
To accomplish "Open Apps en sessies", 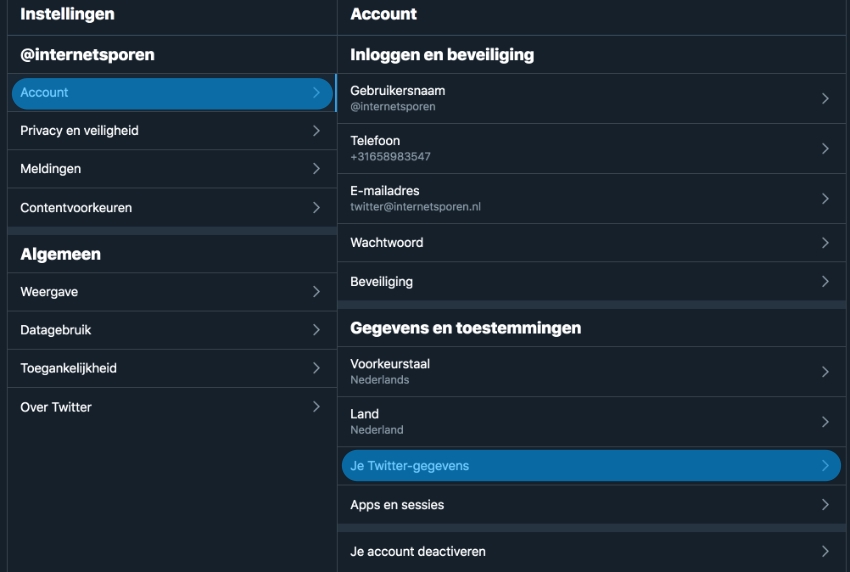I will coord(590,505).
